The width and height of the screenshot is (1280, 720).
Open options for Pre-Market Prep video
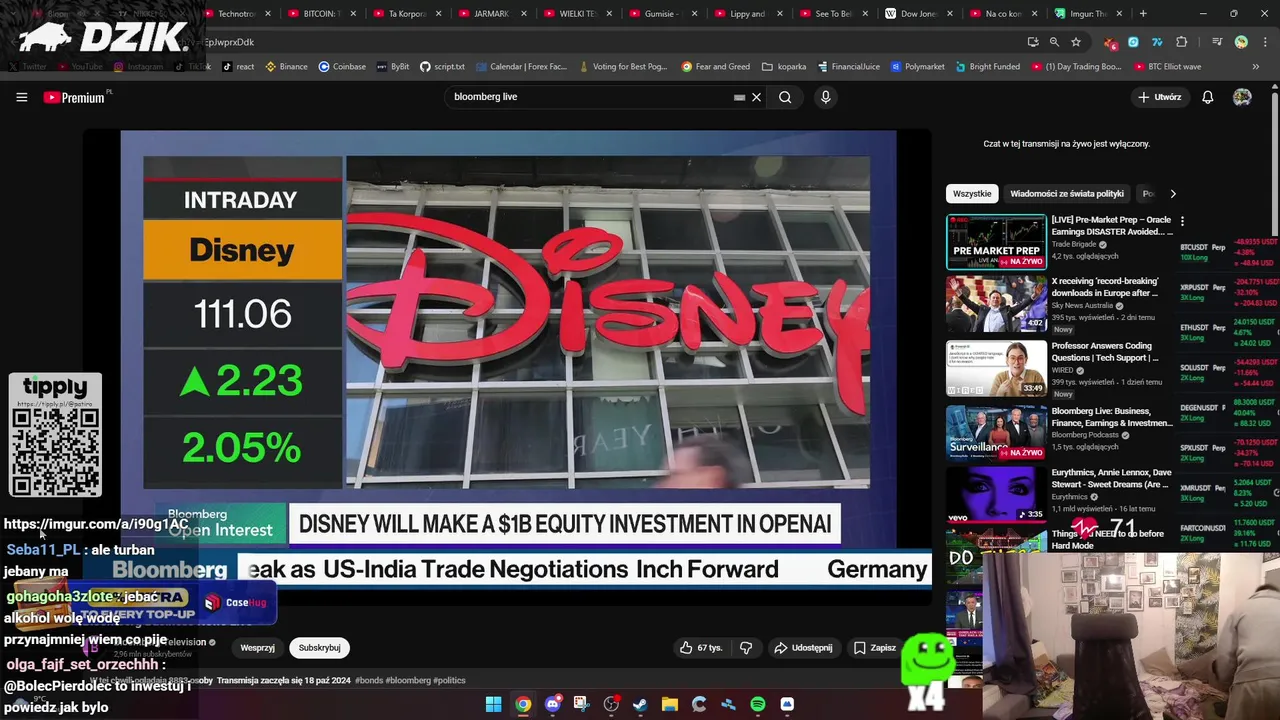tap(1182, 221)
